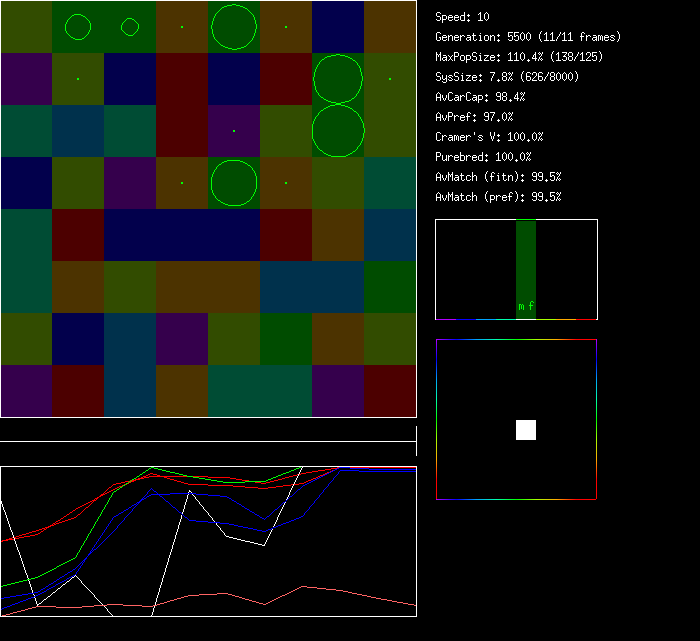Click the Purebred 100.0% statistic
This screenshot has width=700, height=641.
pos(484,157)
